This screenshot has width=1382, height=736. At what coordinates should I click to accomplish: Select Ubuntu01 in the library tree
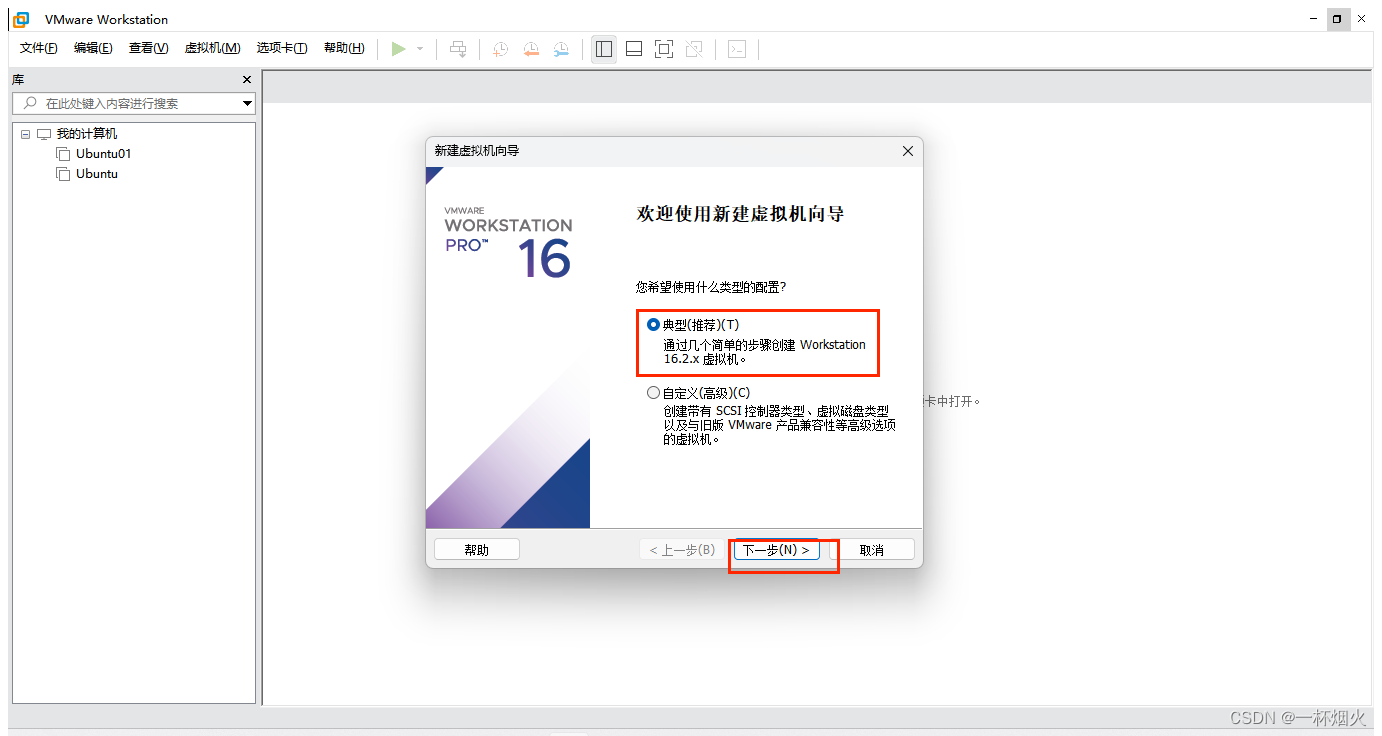pos(104,154)
